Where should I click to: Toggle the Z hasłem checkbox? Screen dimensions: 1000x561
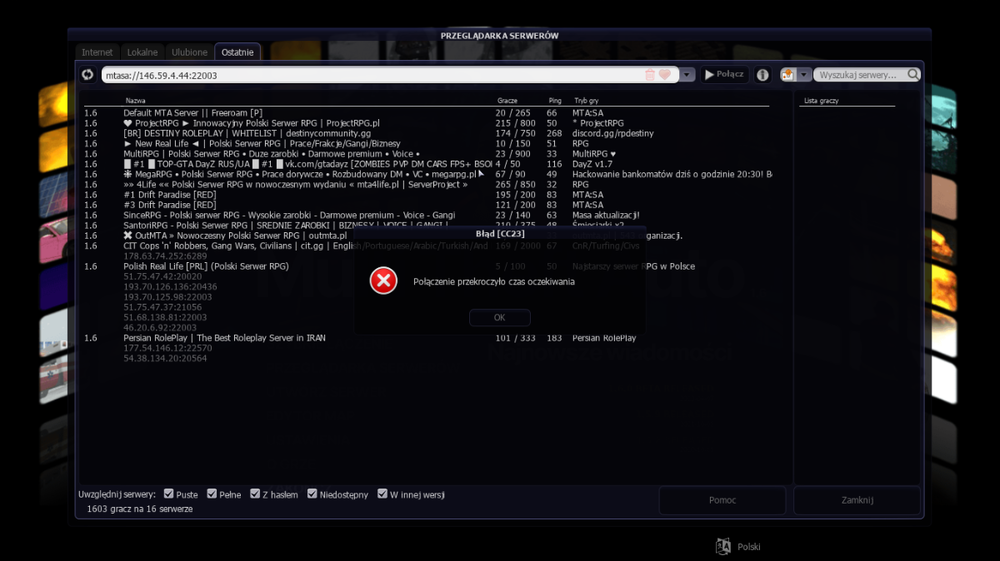pos(255,493)
